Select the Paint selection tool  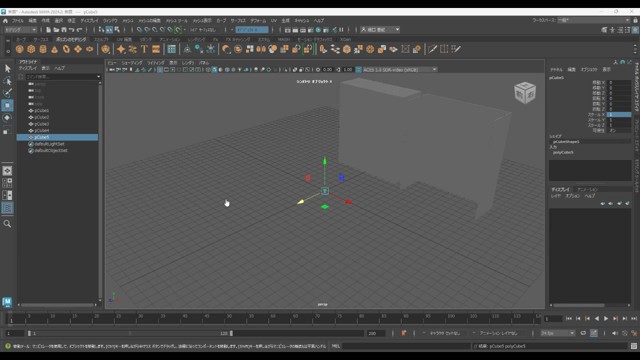[7, 93]
